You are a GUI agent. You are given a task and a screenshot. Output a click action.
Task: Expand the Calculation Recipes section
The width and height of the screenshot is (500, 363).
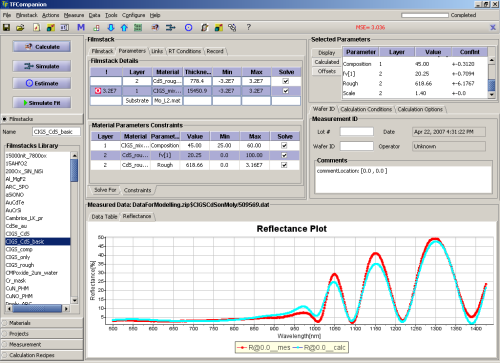pyautogui.click(x=42, y=355)
